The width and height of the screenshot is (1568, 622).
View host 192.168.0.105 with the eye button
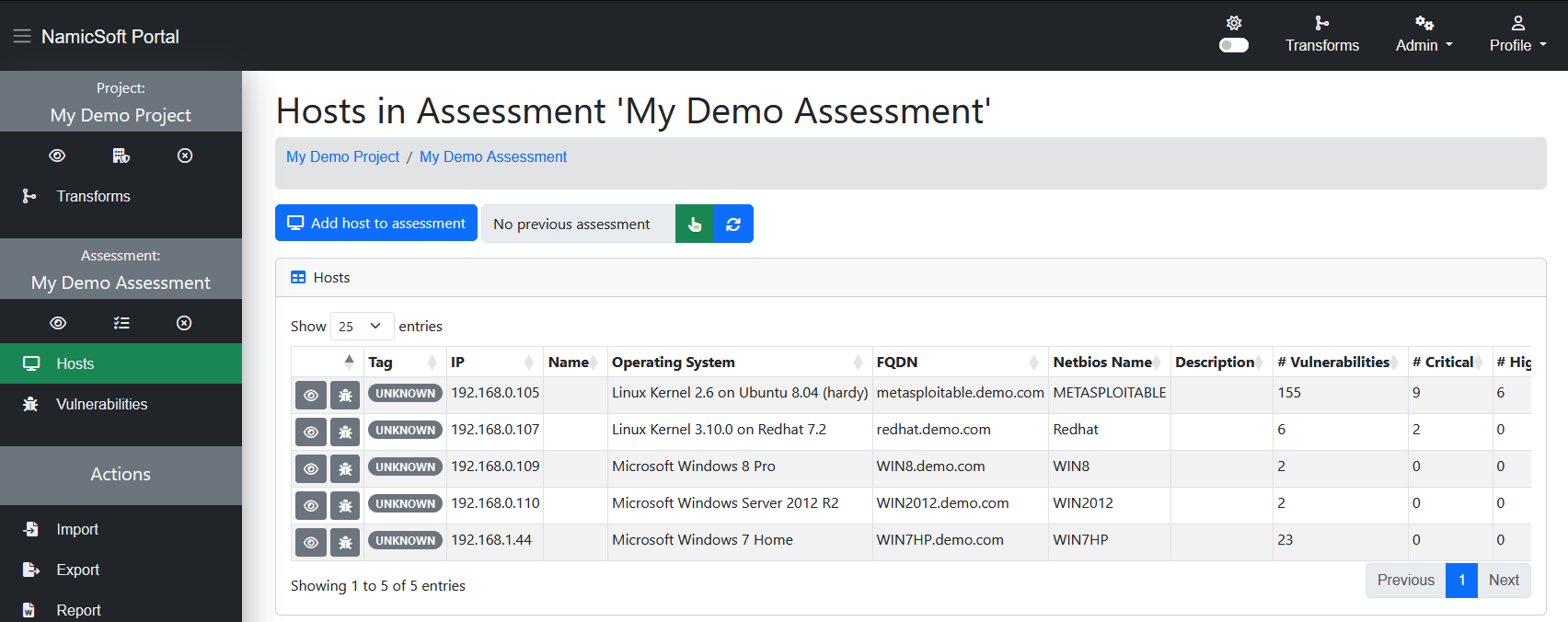point(311,396)
